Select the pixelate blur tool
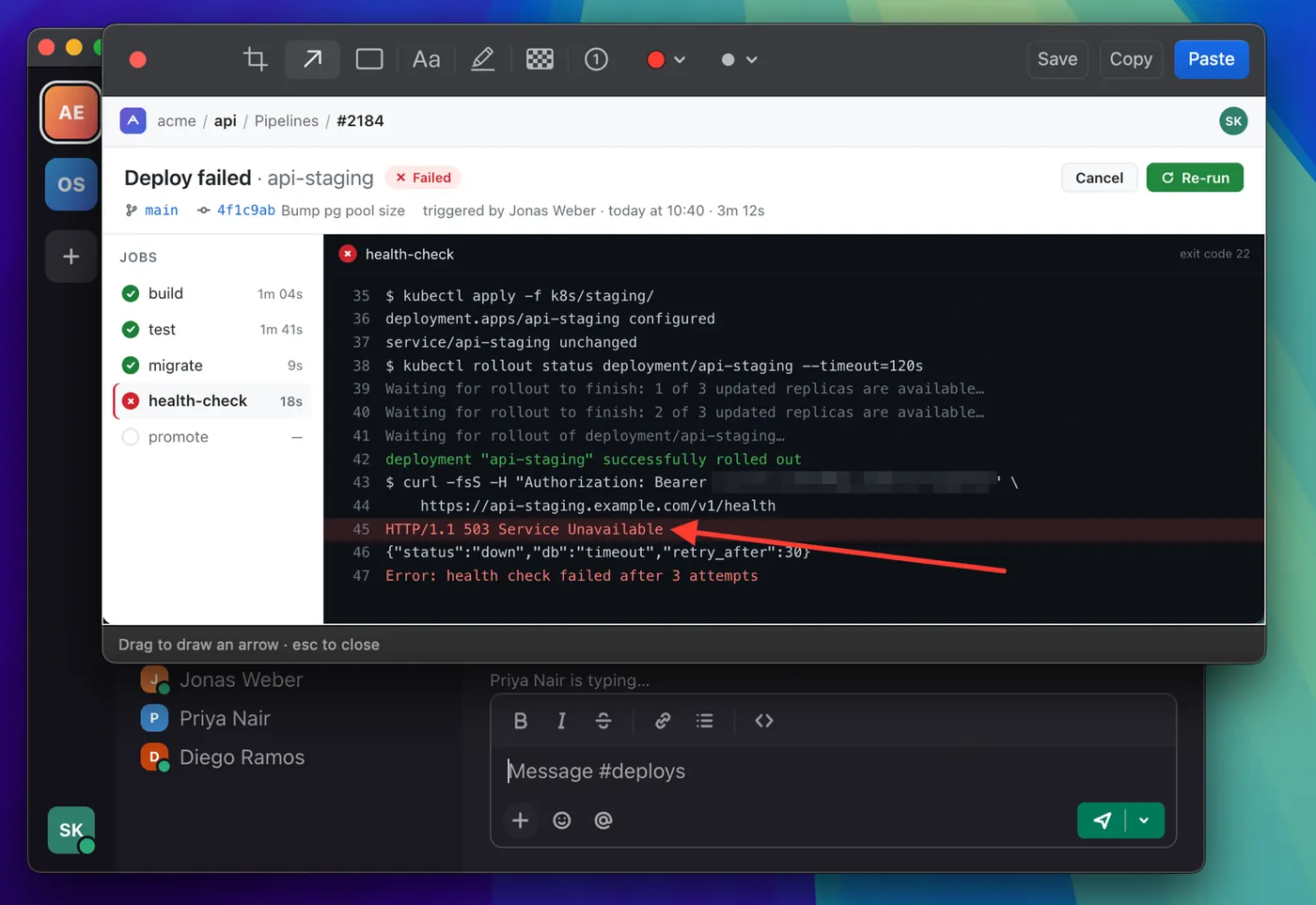 540,59
